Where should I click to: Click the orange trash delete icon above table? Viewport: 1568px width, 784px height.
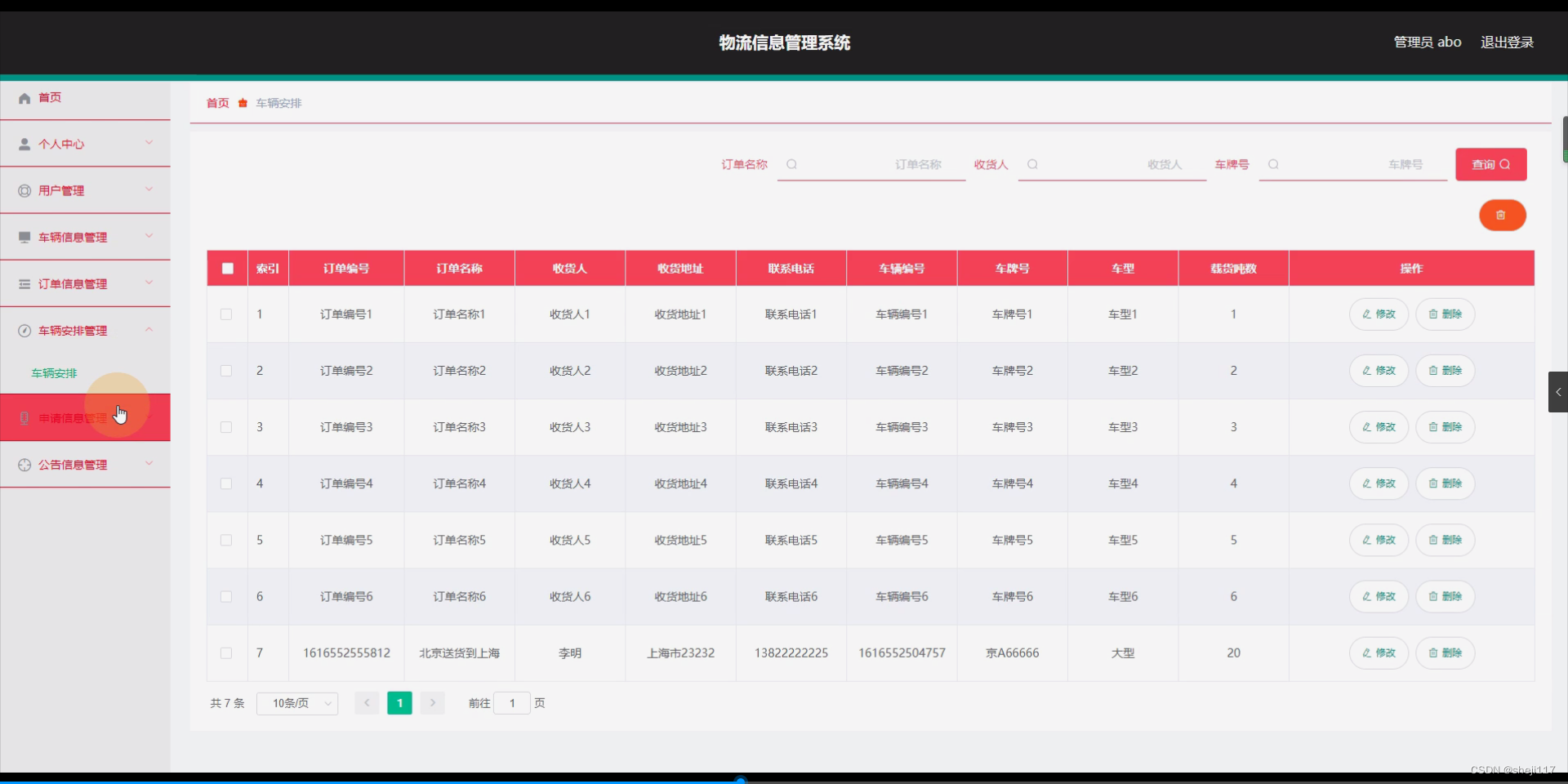point(1502,215)
